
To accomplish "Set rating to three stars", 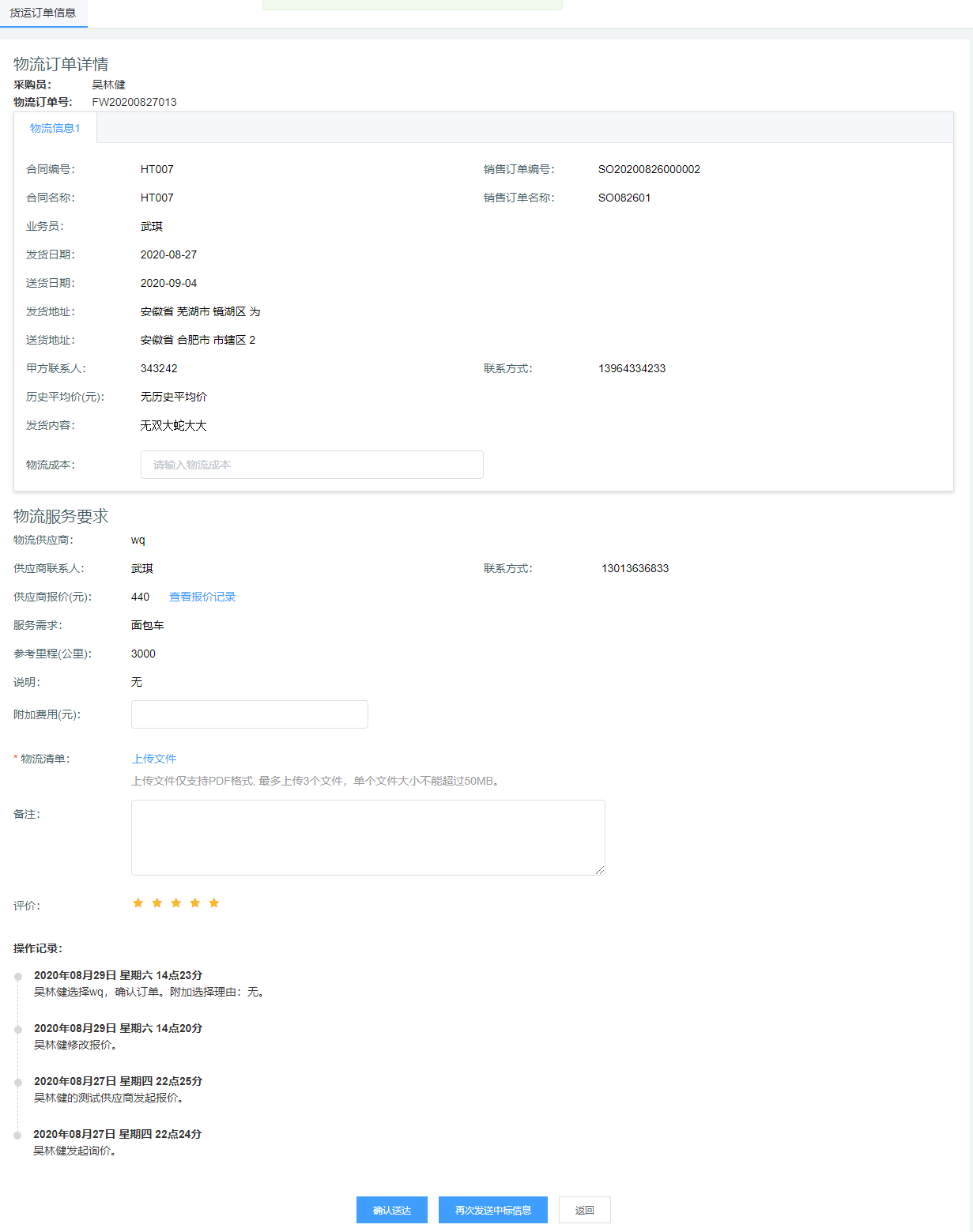I will tap(176, 903).
